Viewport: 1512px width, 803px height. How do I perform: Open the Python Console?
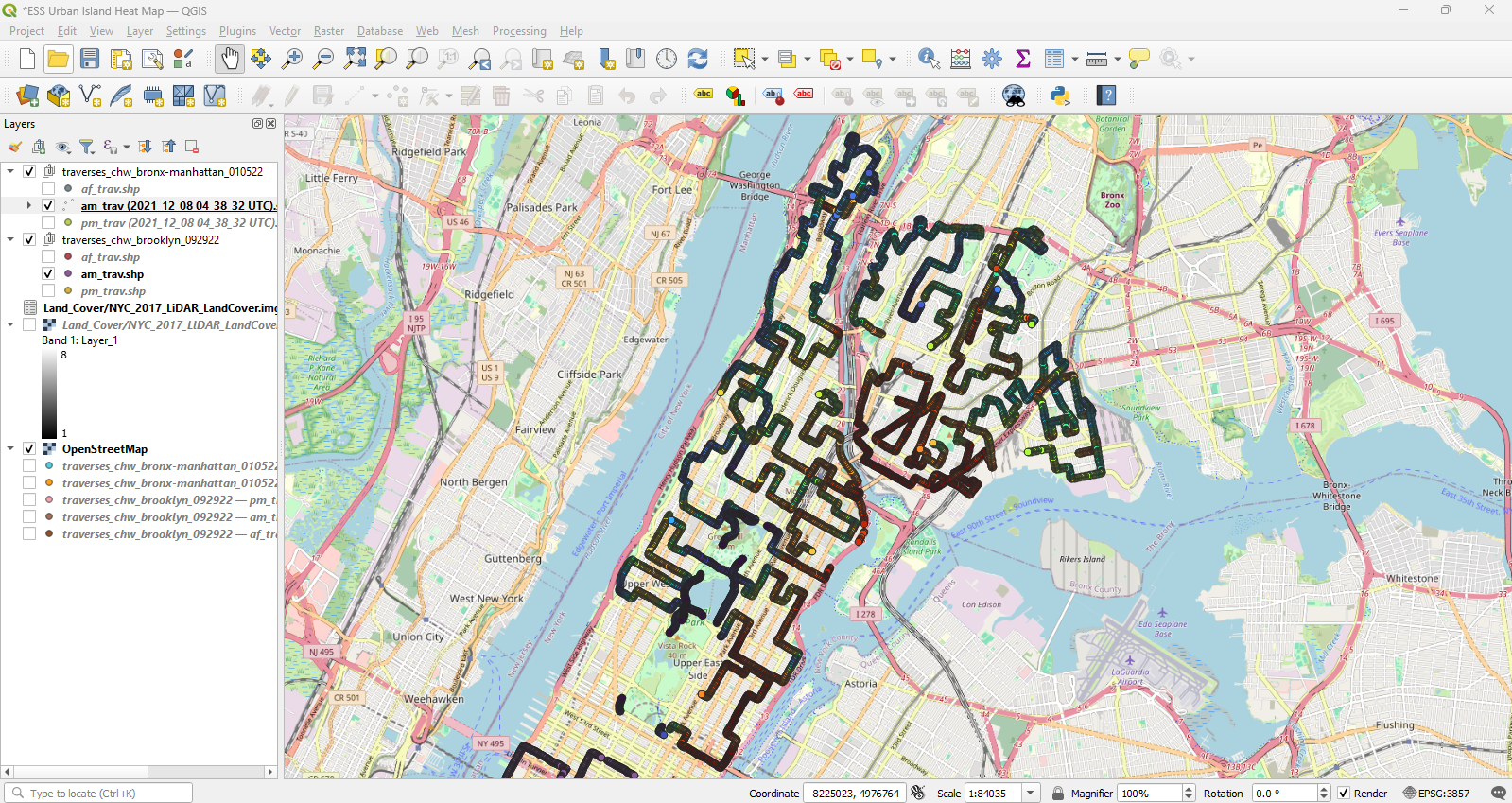(x=1060, y=96)
